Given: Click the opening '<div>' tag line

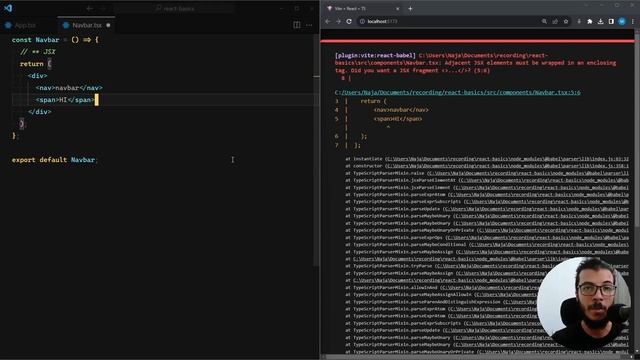Looking at the screenshot, I should (38, 76).
